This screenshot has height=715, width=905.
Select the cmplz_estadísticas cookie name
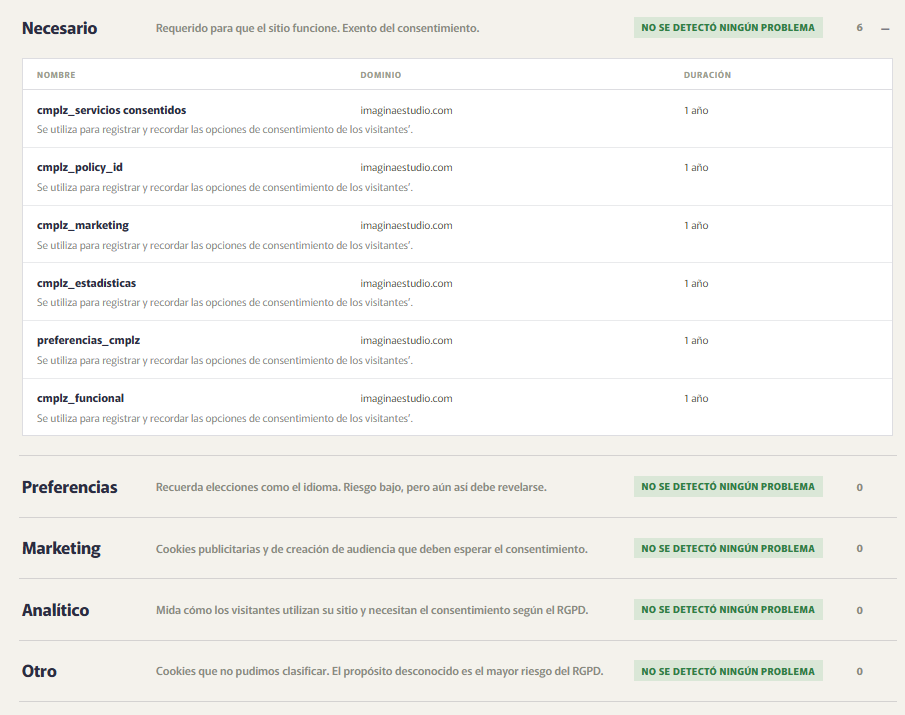click(87, 283)
